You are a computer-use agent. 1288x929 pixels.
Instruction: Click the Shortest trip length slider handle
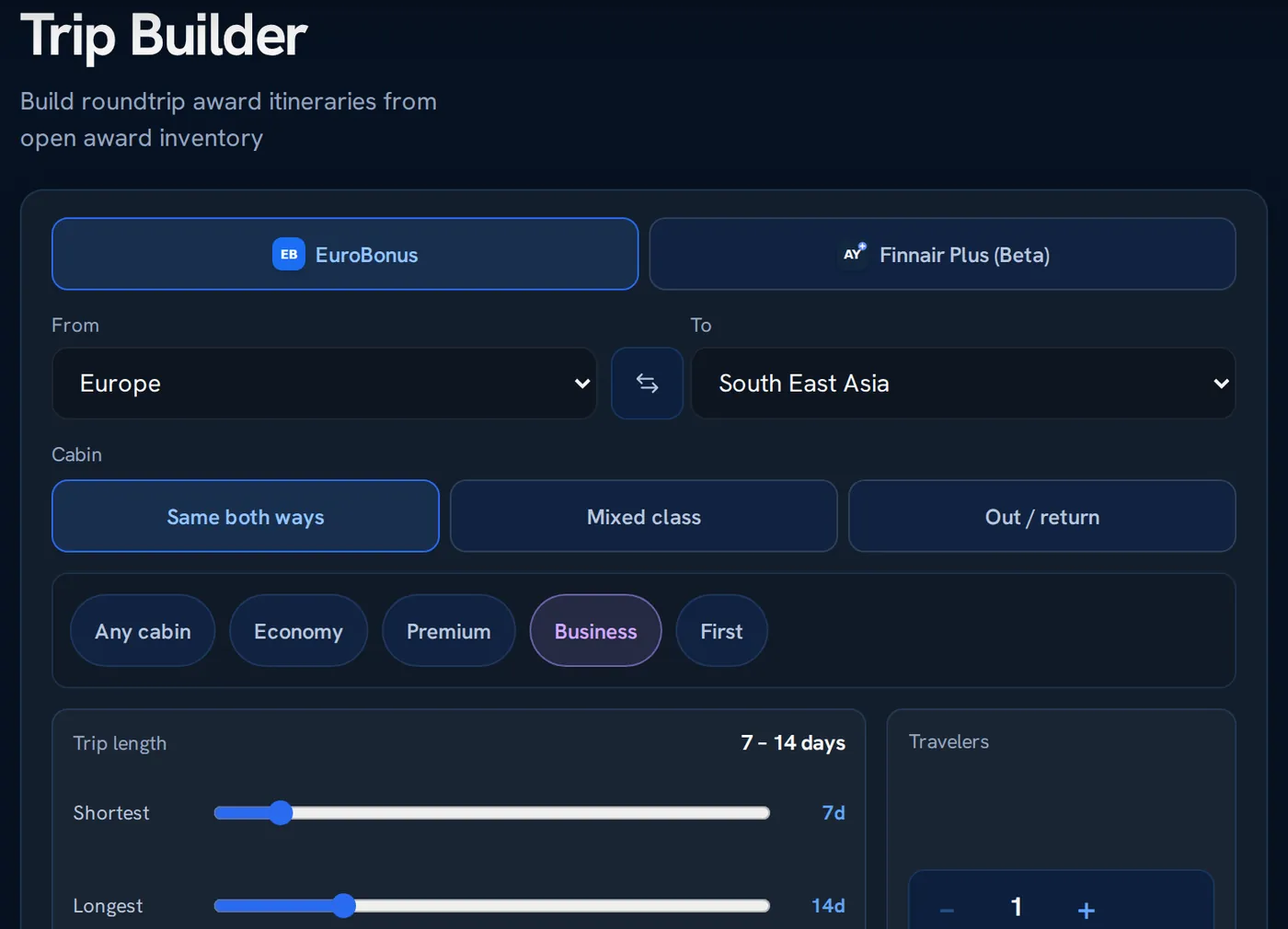tap(281, 812)
